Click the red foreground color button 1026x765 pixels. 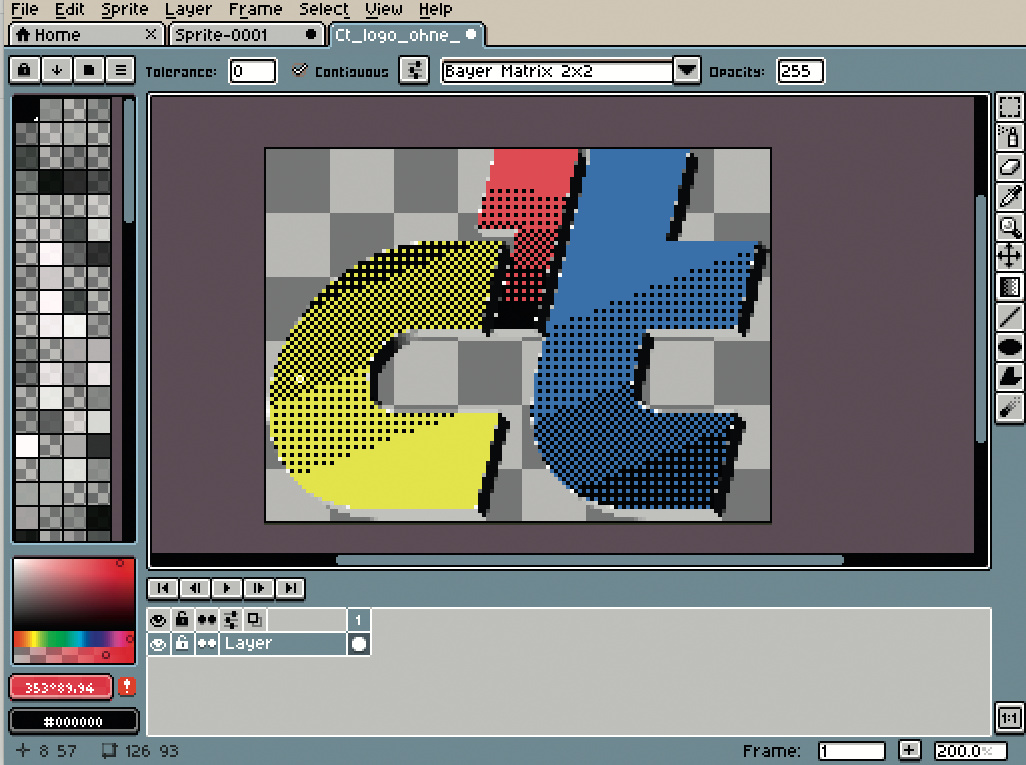click(60, 687)
